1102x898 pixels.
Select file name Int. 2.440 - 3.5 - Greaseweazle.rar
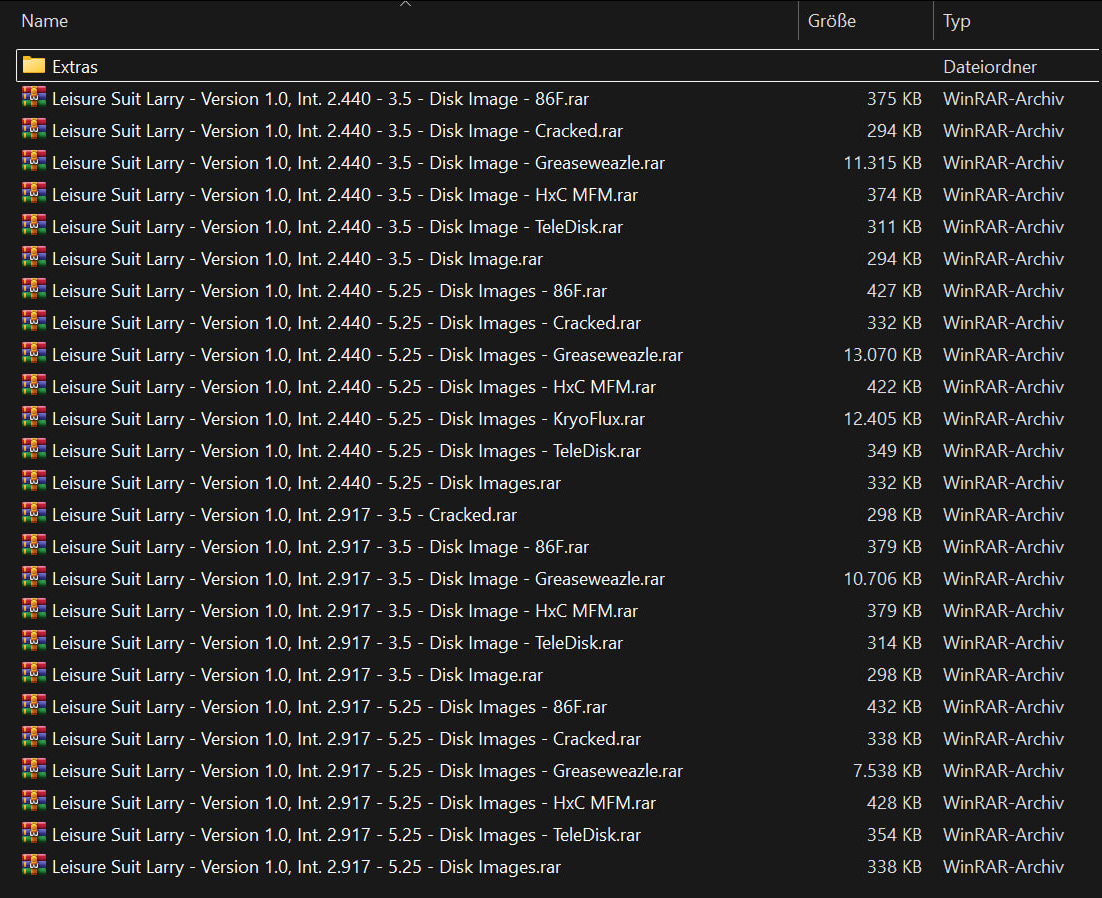coord(358,163)
